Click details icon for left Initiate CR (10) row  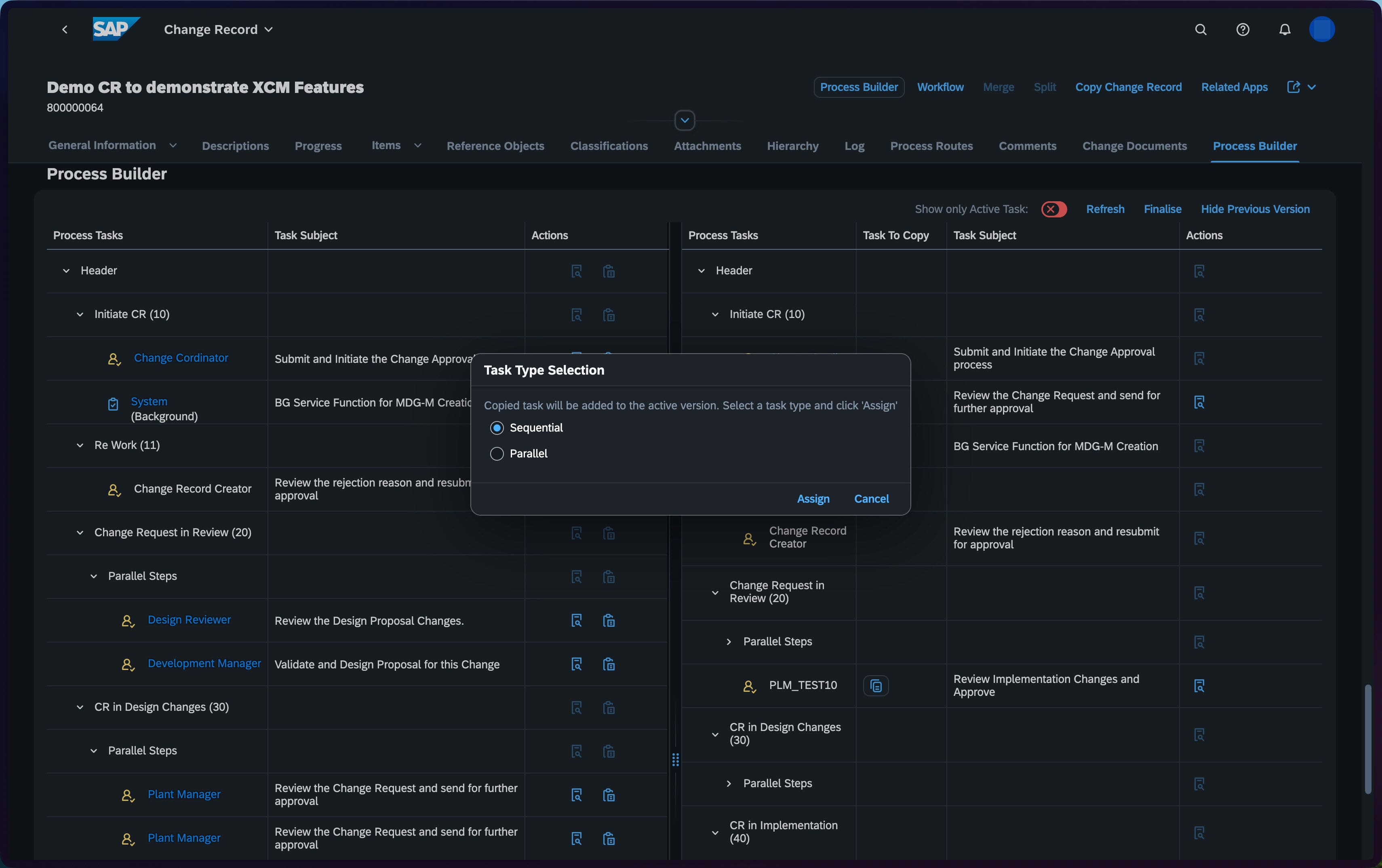click(x=577, y=315)
